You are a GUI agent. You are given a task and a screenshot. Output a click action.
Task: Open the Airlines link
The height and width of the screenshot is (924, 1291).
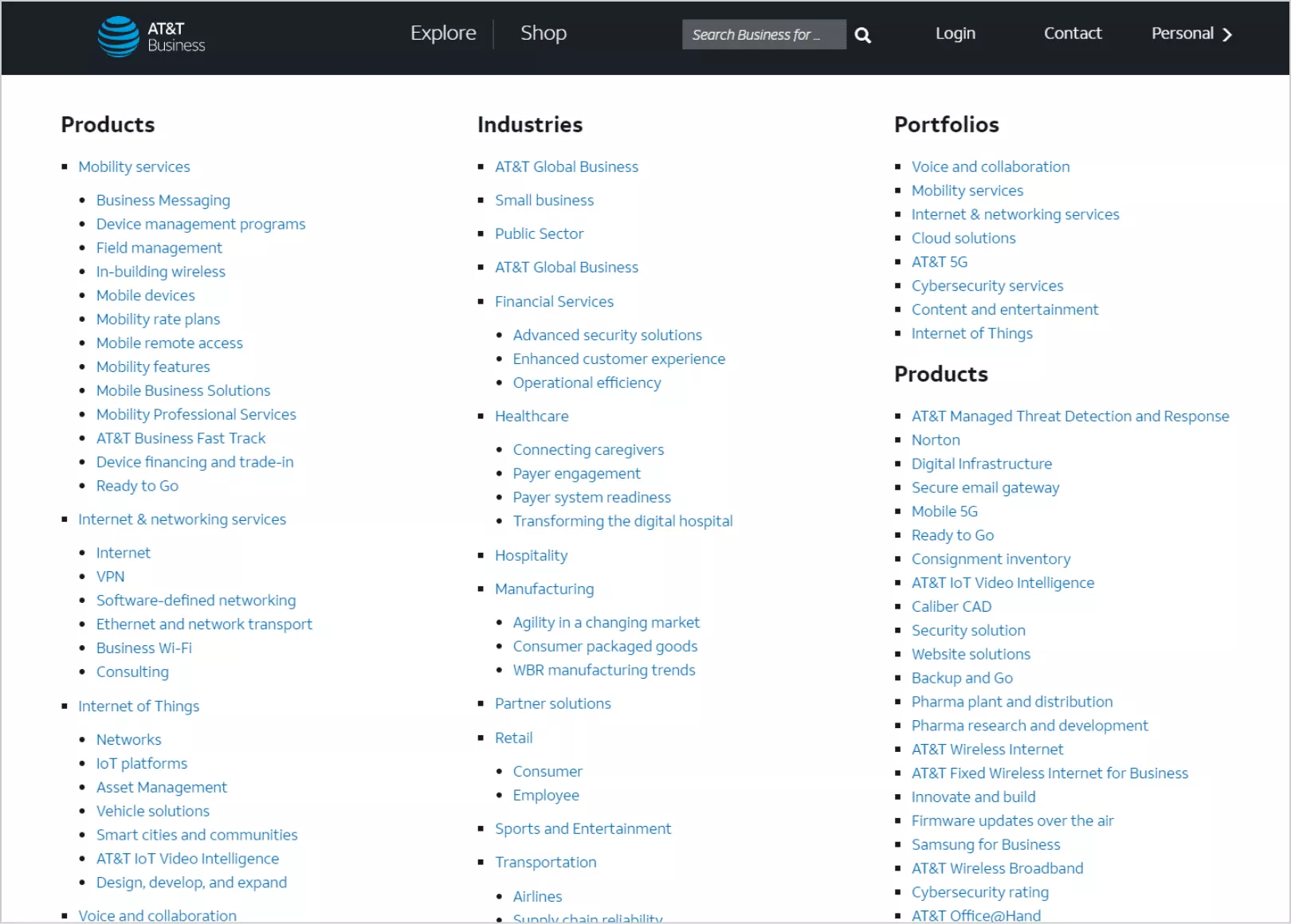coord(538,897)
